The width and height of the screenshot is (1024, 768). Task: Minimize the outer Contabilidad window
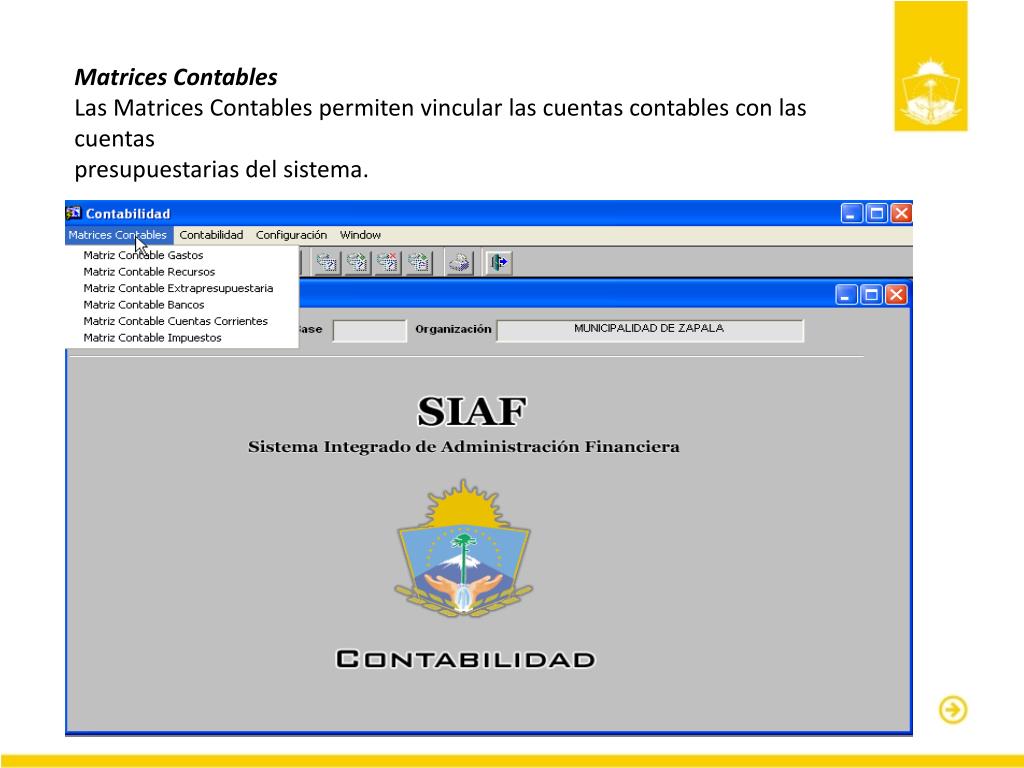coord(851,213)
